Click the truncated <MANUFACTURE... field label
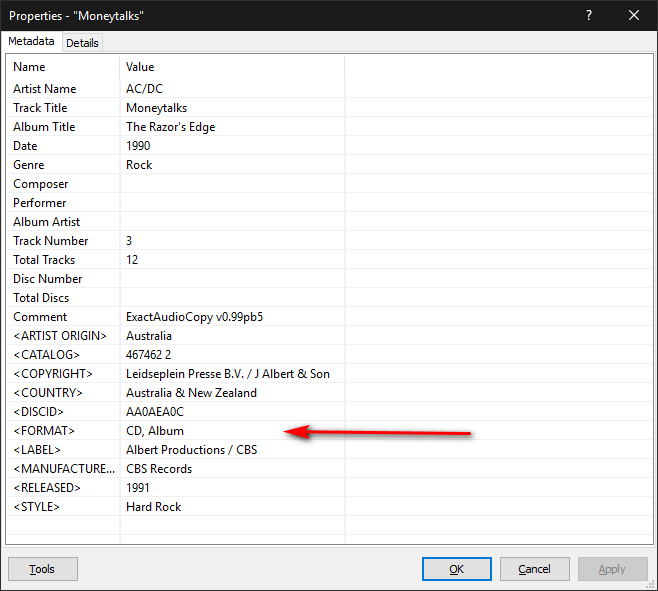This screenshot has height=591, width=658. tap(64, 469)
